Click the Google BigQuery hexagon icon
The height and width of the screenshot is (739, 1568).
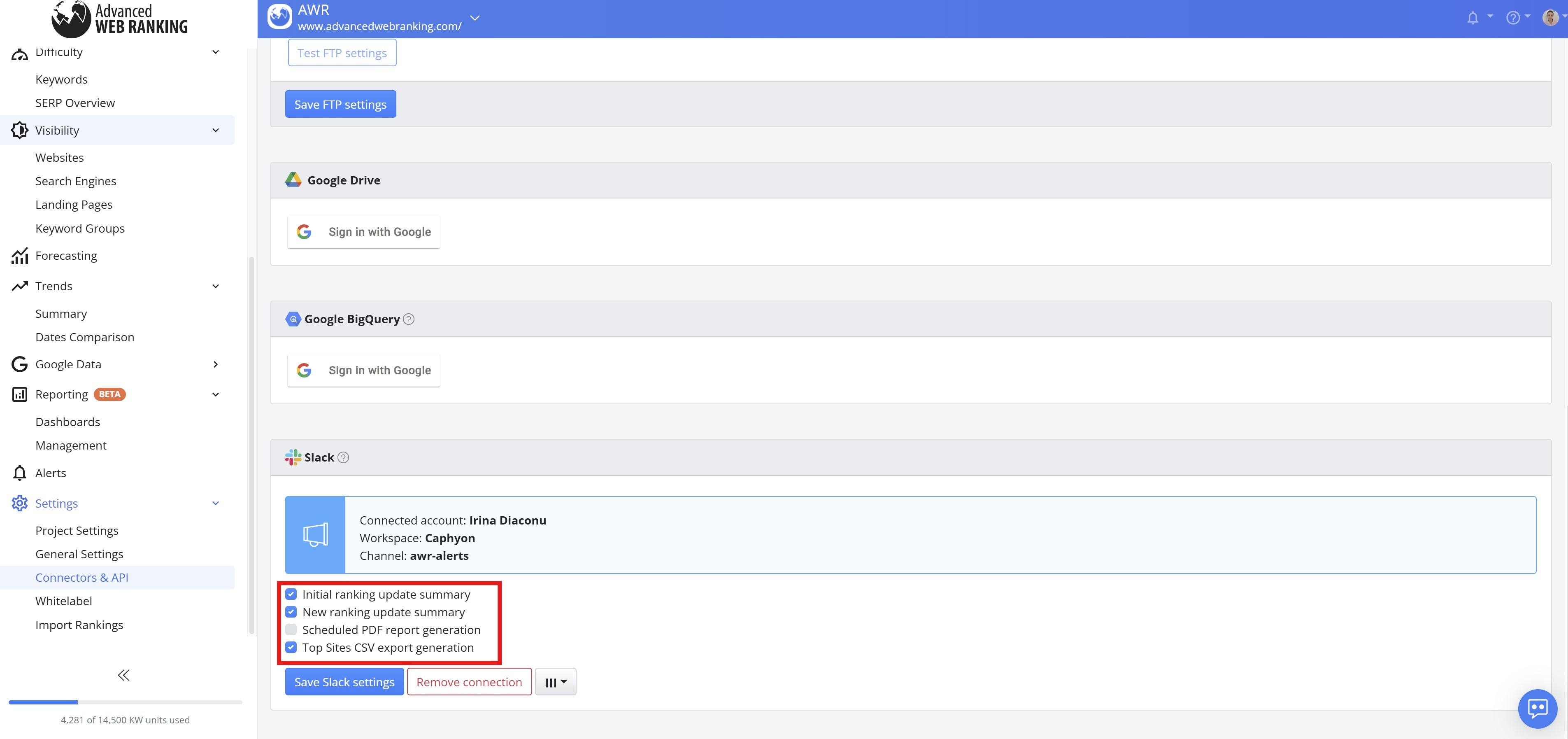click(293, 319)
